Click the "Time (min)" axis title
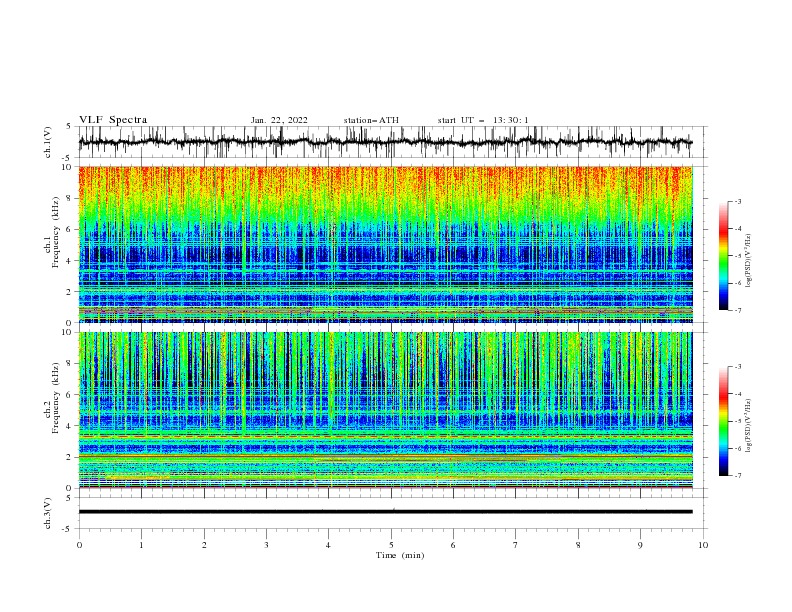 (400, 555)
